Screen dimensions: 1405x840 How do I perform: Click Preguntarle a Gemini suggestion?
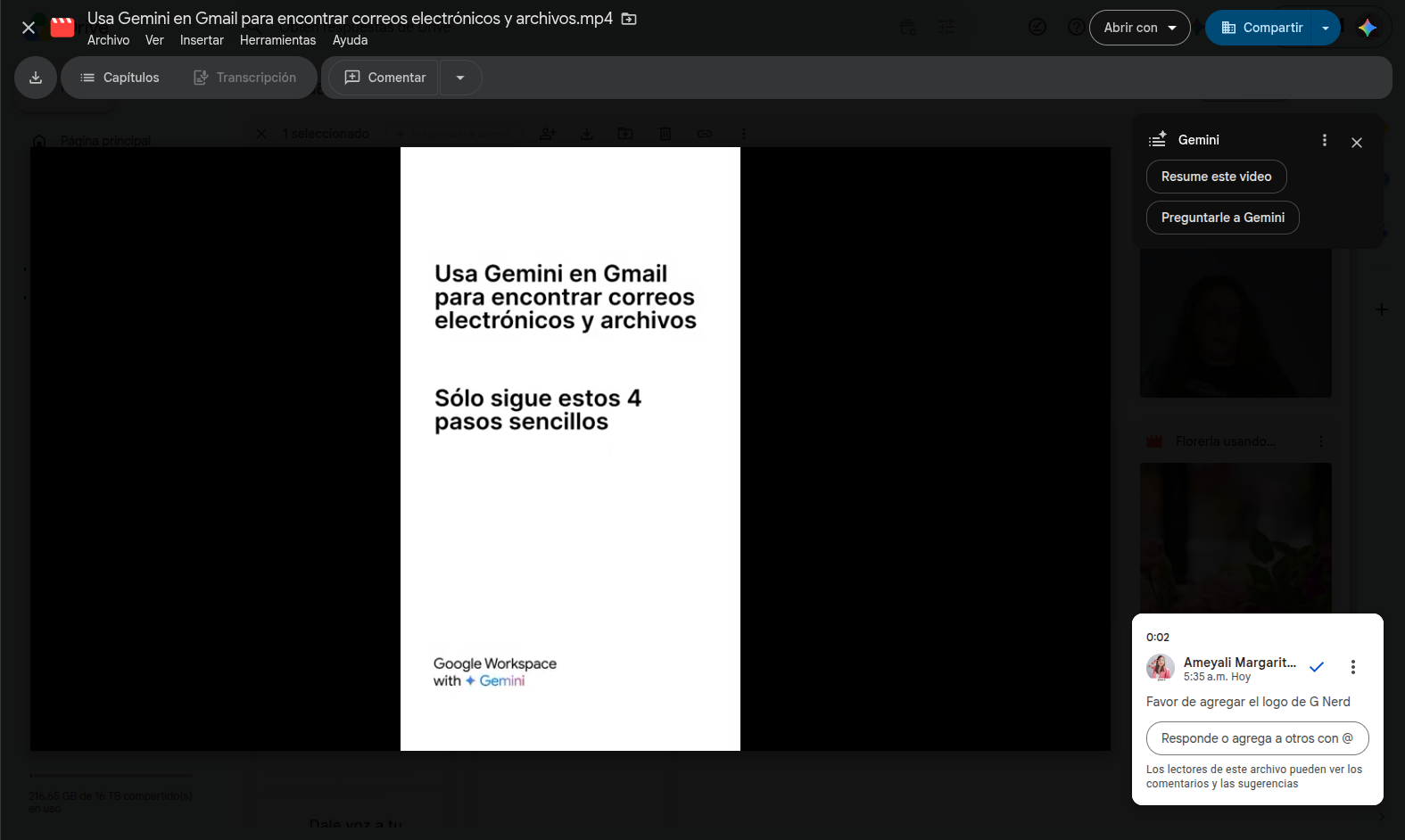click(x=1223, y=218)
